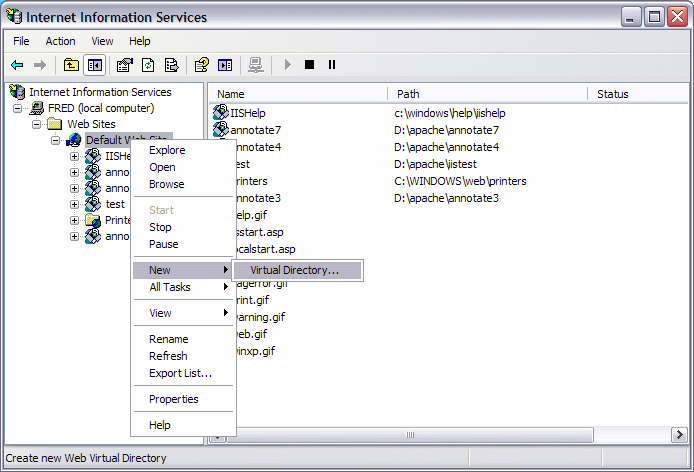This screenshot has width=694, height=472.
Task: Select the path D:\apache\annotate7
Action: pos(446,130)
